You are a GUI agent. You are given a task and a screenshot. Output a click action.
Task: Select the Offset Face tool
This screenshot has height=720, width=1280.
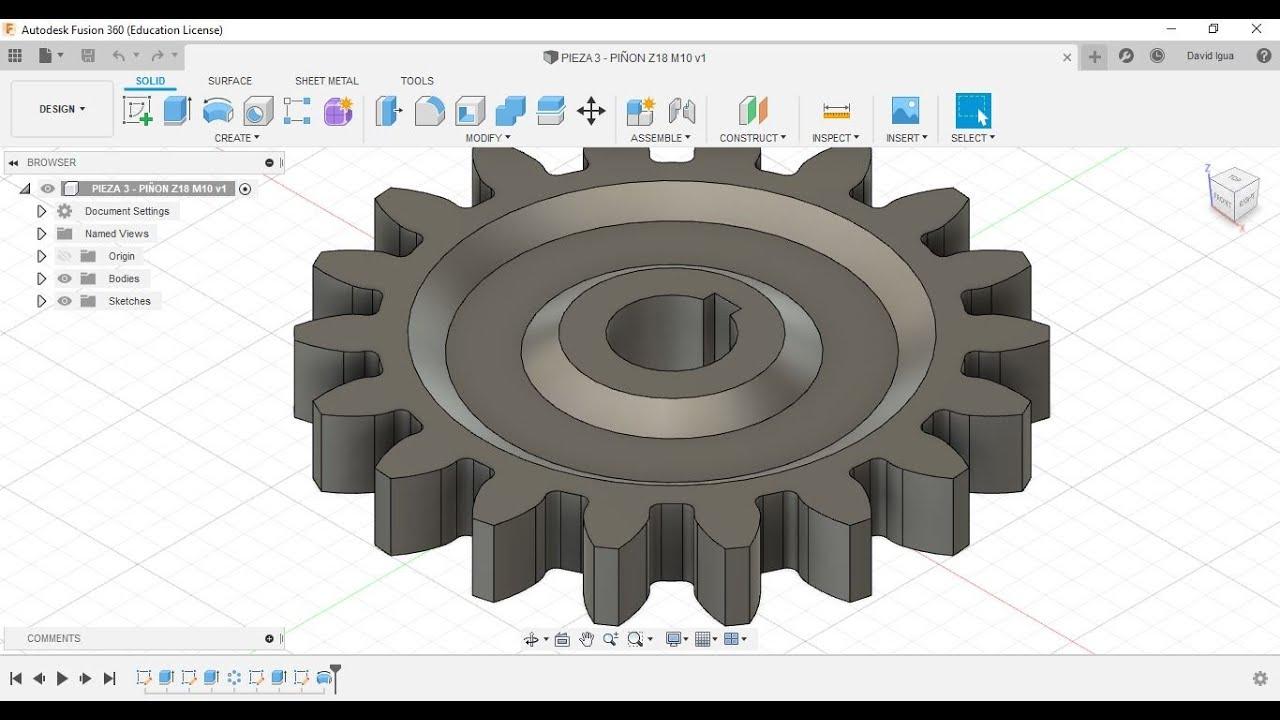pos(551,110)
